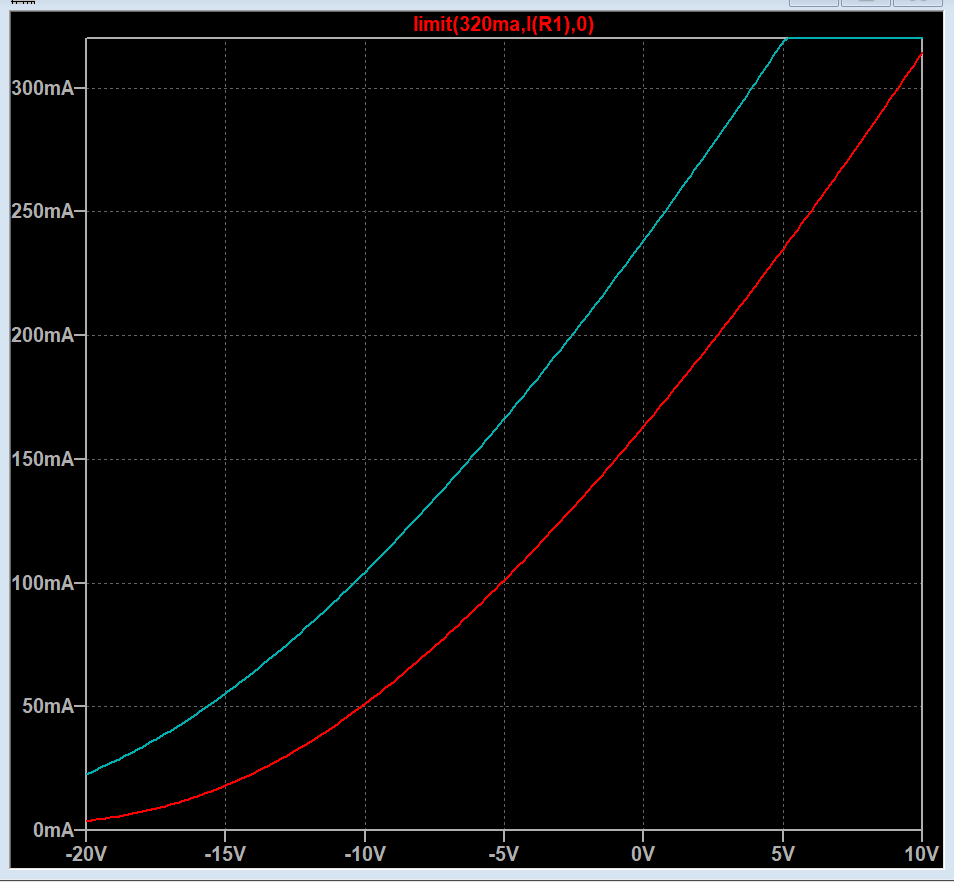Click the -5V x-axis label
Viewport: 954px width, 883px height.
click(x=504, y=854)
